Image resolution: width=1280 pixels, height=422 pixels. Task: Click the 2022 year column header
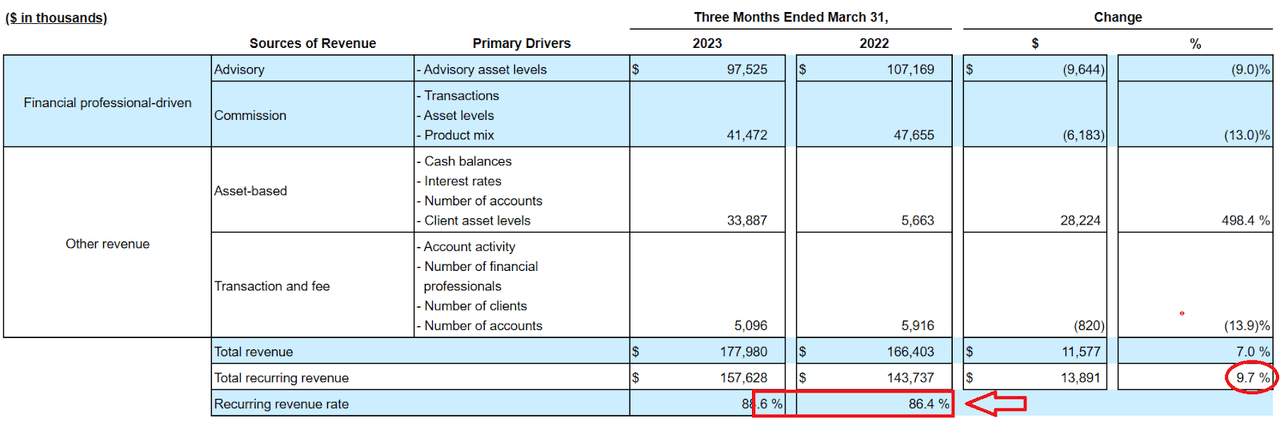pos(873,44)
